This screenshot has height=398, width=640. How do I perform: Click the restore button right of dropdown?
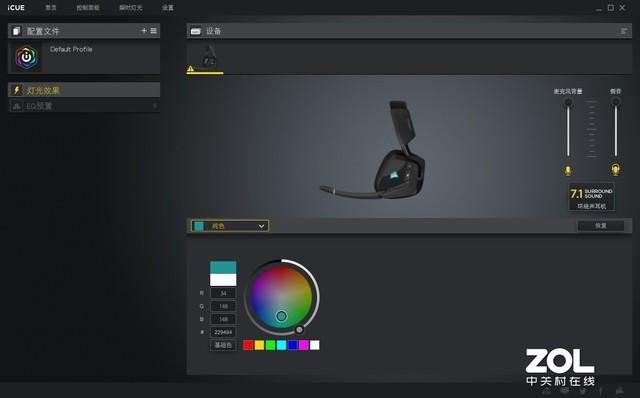pos(601,226)
